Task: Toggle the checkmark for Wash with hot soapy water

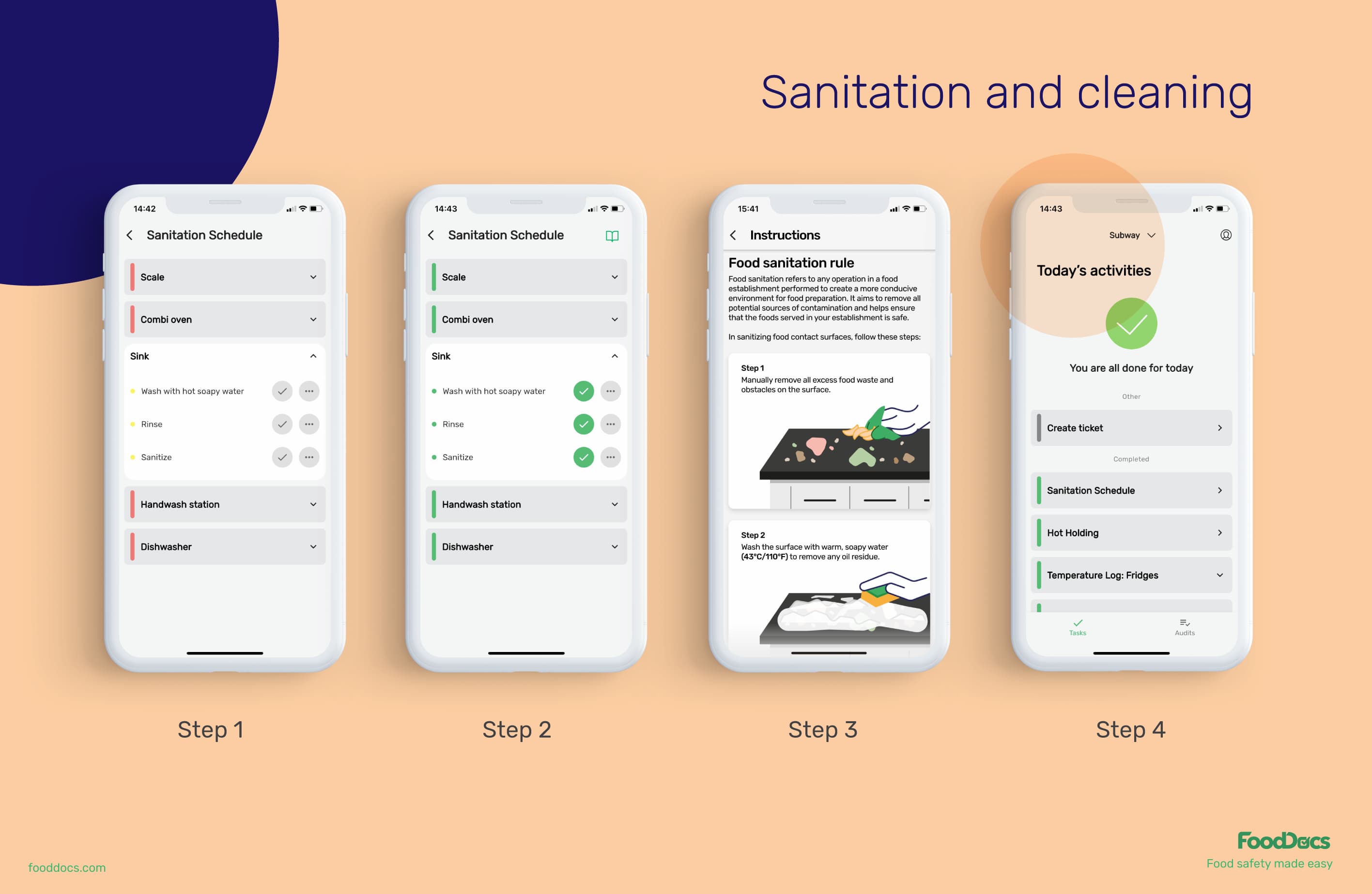Action: point(280,391)
